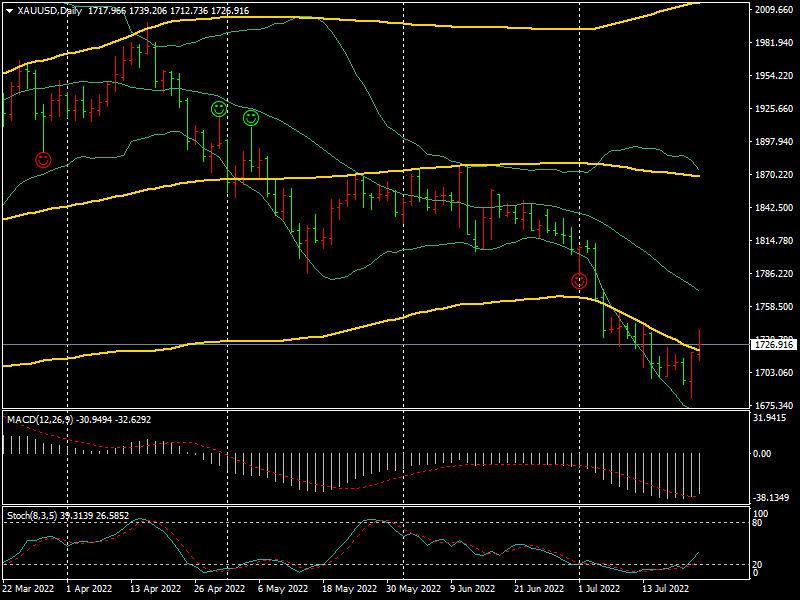Click the 1 Jul 2022 date label
This screenshot has height=600, width=800.
pyautogui.click(x=599, y=588)
